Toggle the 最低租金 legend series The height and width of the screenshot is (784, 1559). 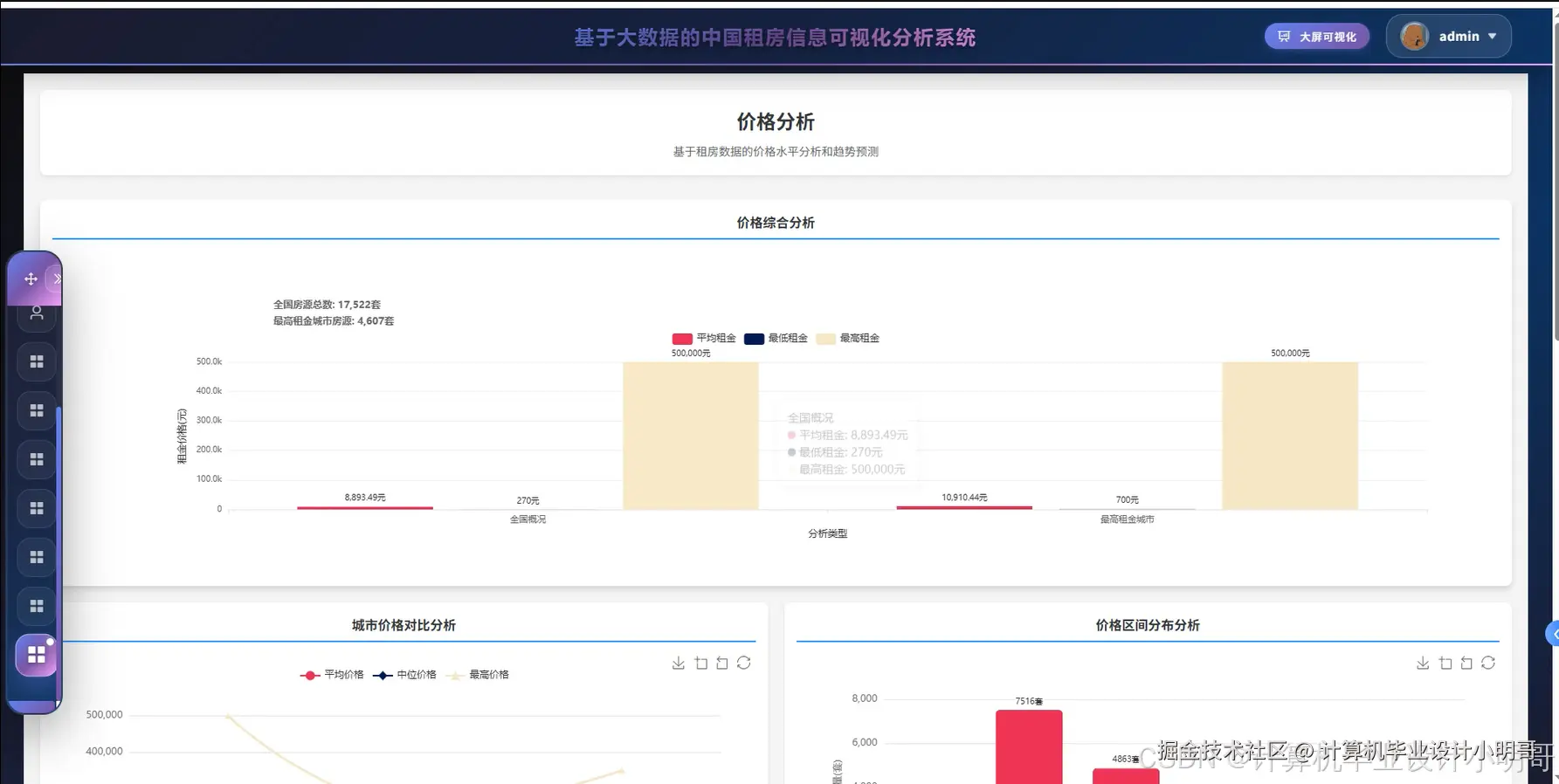click(776, 339)
